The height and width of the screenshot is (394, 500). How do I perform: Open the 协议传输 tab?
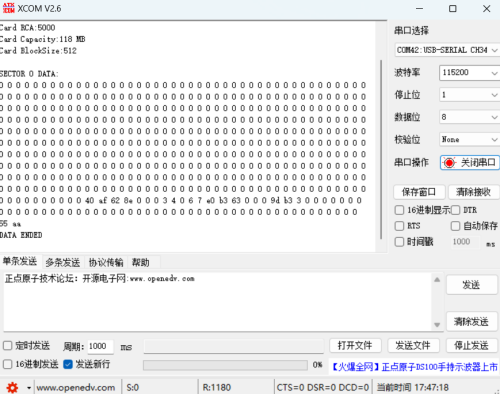pos(106,262)
